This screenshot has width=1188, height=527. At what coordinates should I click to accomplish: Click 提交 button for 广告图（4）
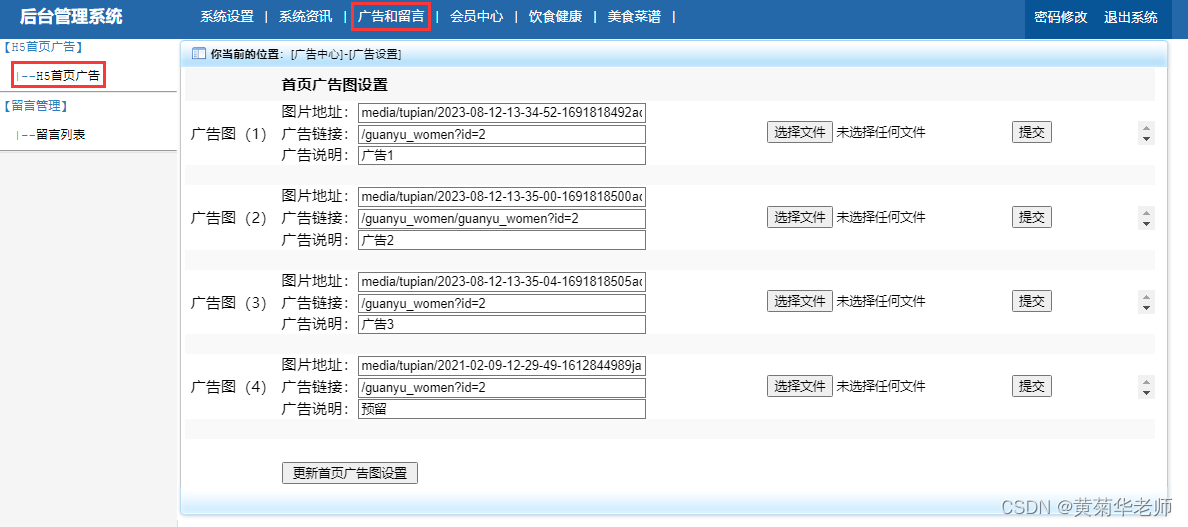1032,386
